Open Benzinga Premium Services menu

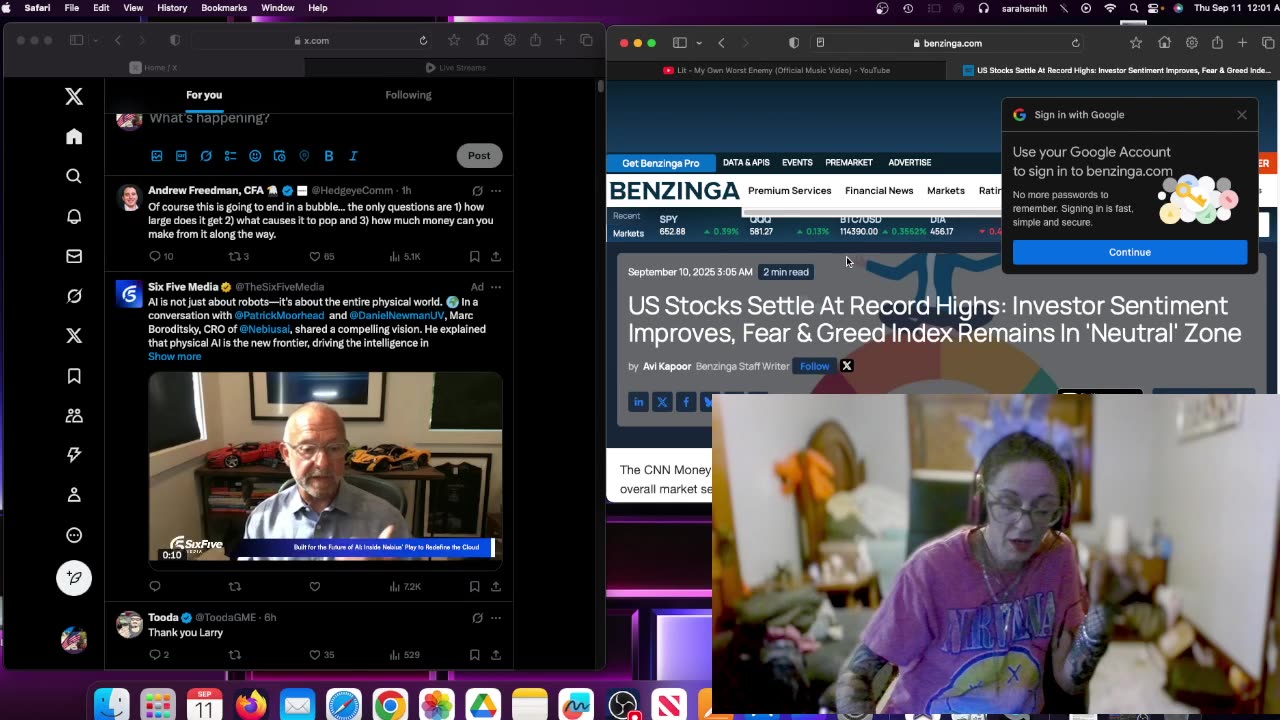pos(789,191)
